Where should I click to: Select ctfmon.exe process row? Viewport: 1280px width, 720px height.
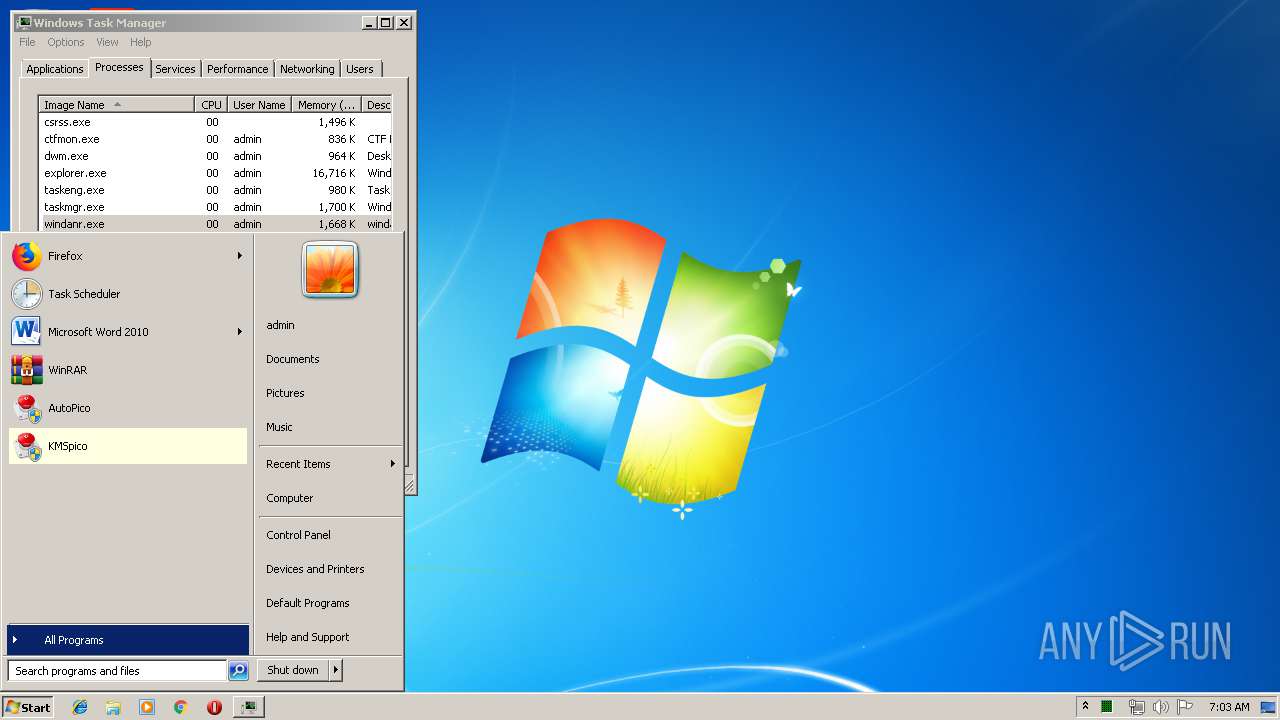(215, 139)
